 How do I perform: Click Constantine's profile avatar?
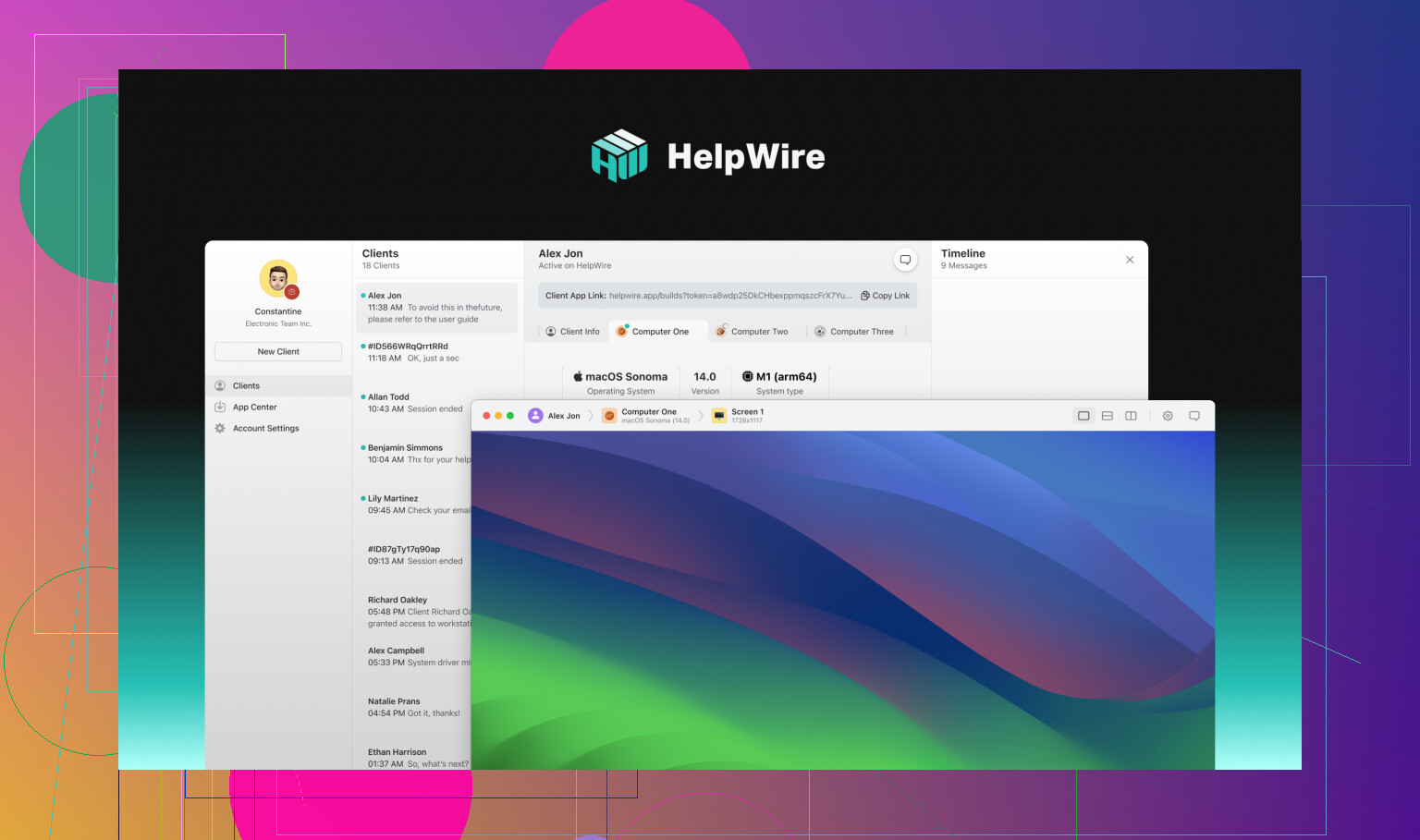click(278, 280)
